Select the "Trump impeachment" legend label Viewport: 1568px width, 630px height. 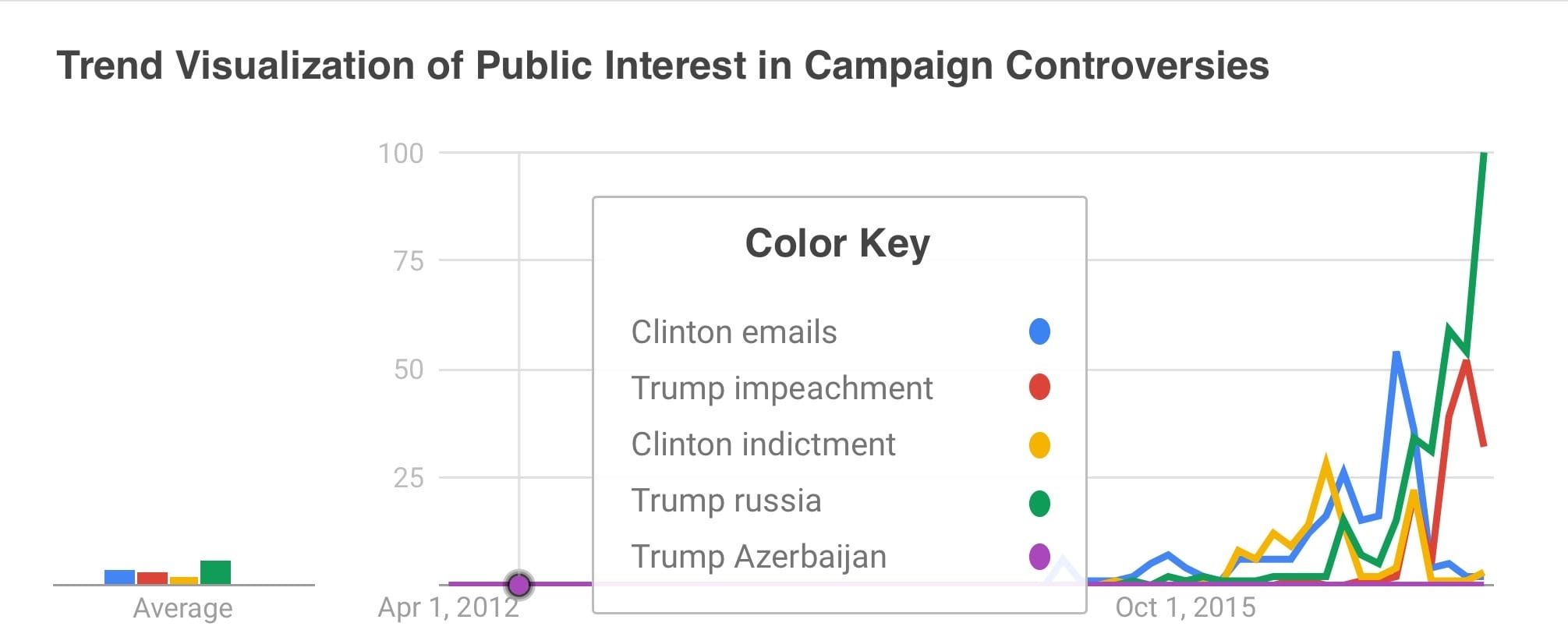tap(781, 388)
